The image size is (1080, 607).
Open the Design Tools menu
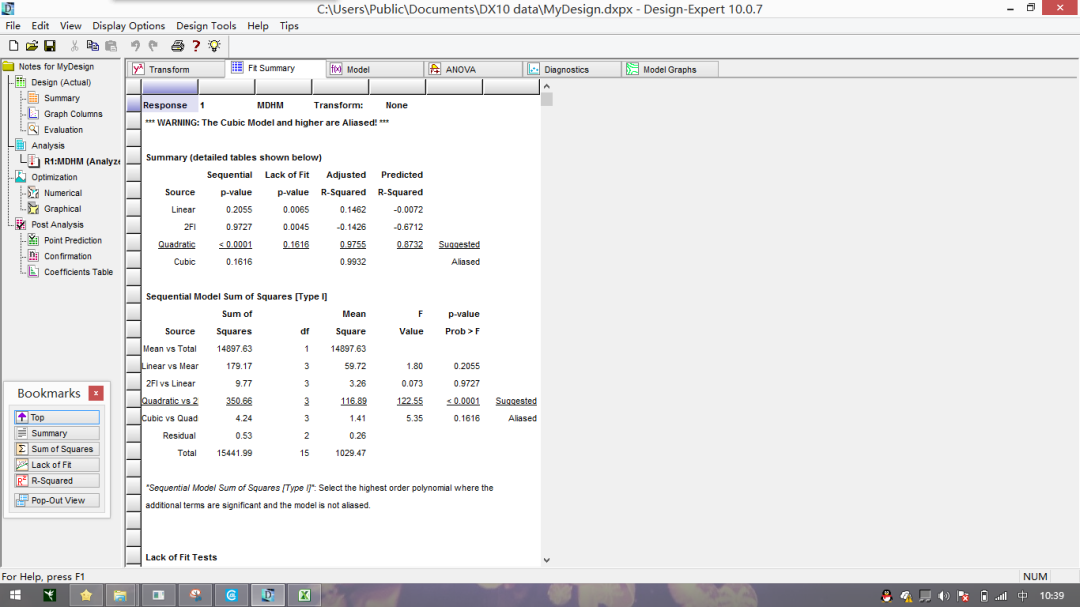point(206,25)
